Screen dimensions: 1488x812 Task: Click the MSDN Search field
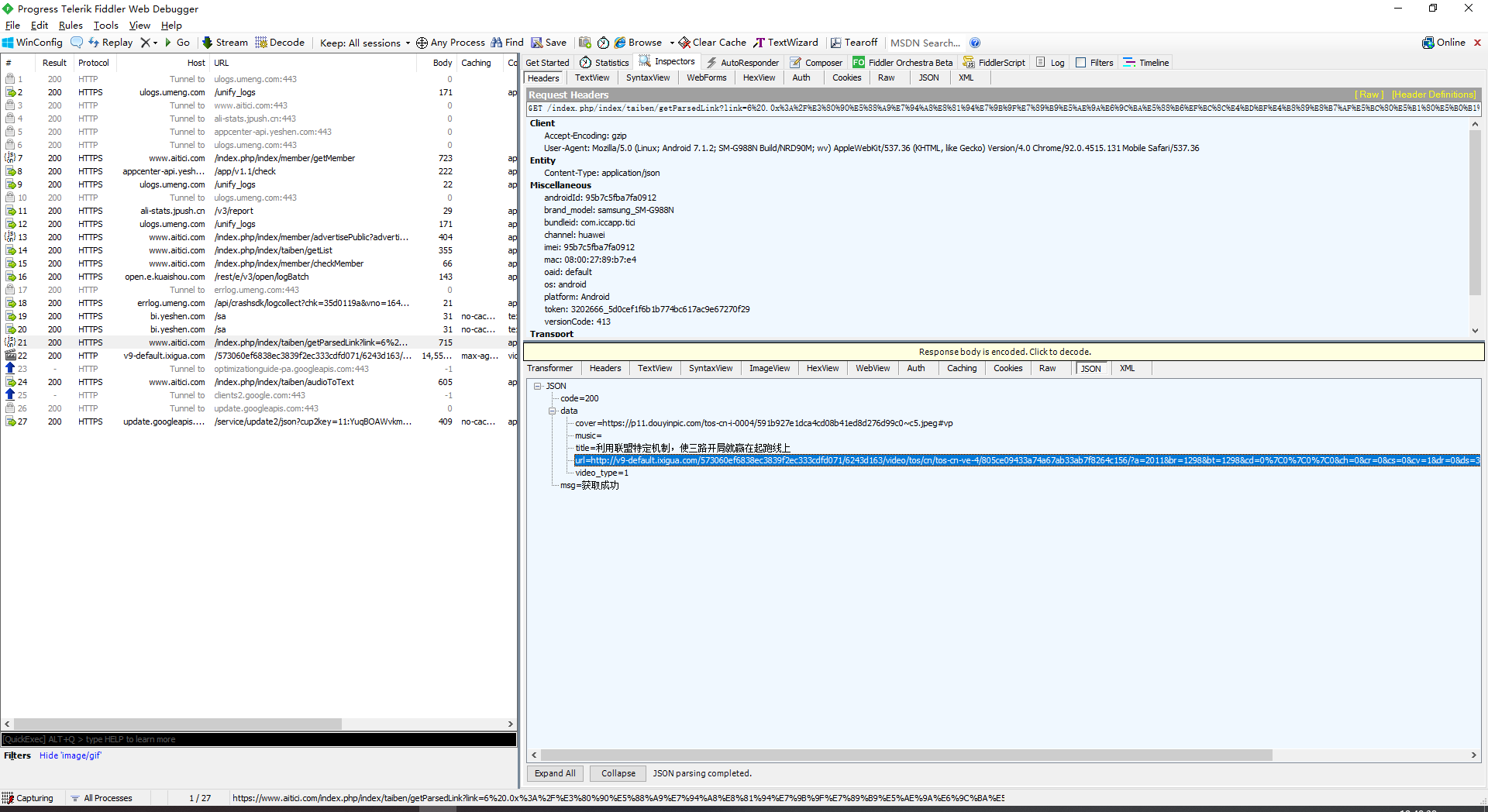[x=925, y=43]
